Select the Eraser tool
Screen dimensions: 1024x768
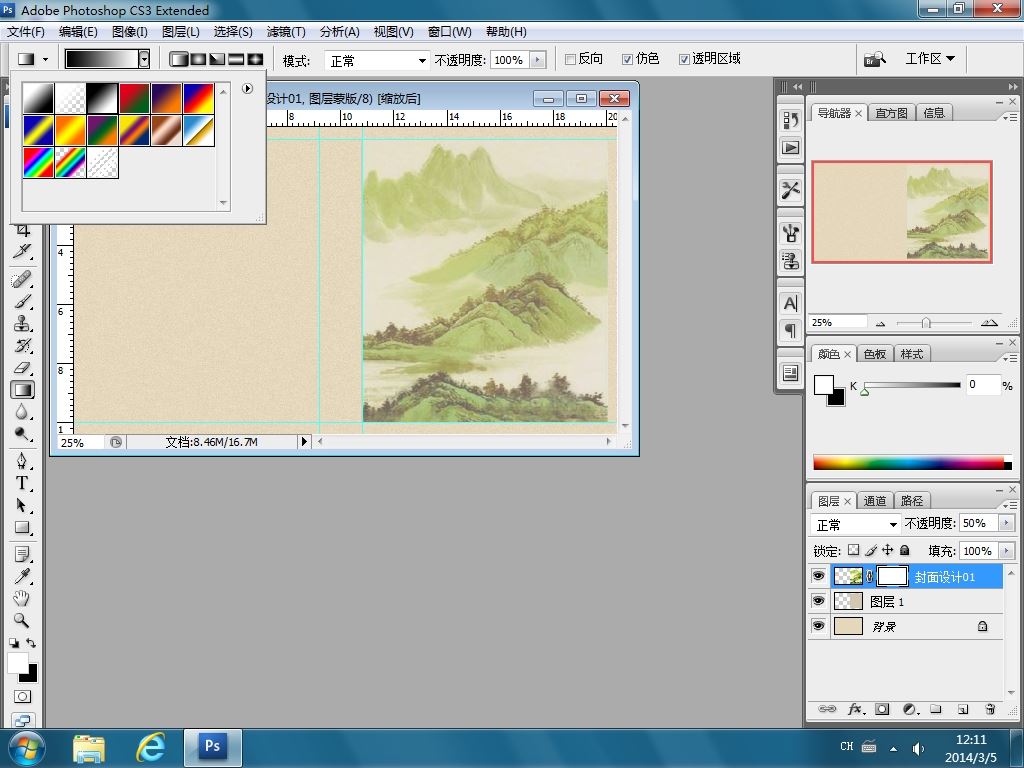pos(23,368)
